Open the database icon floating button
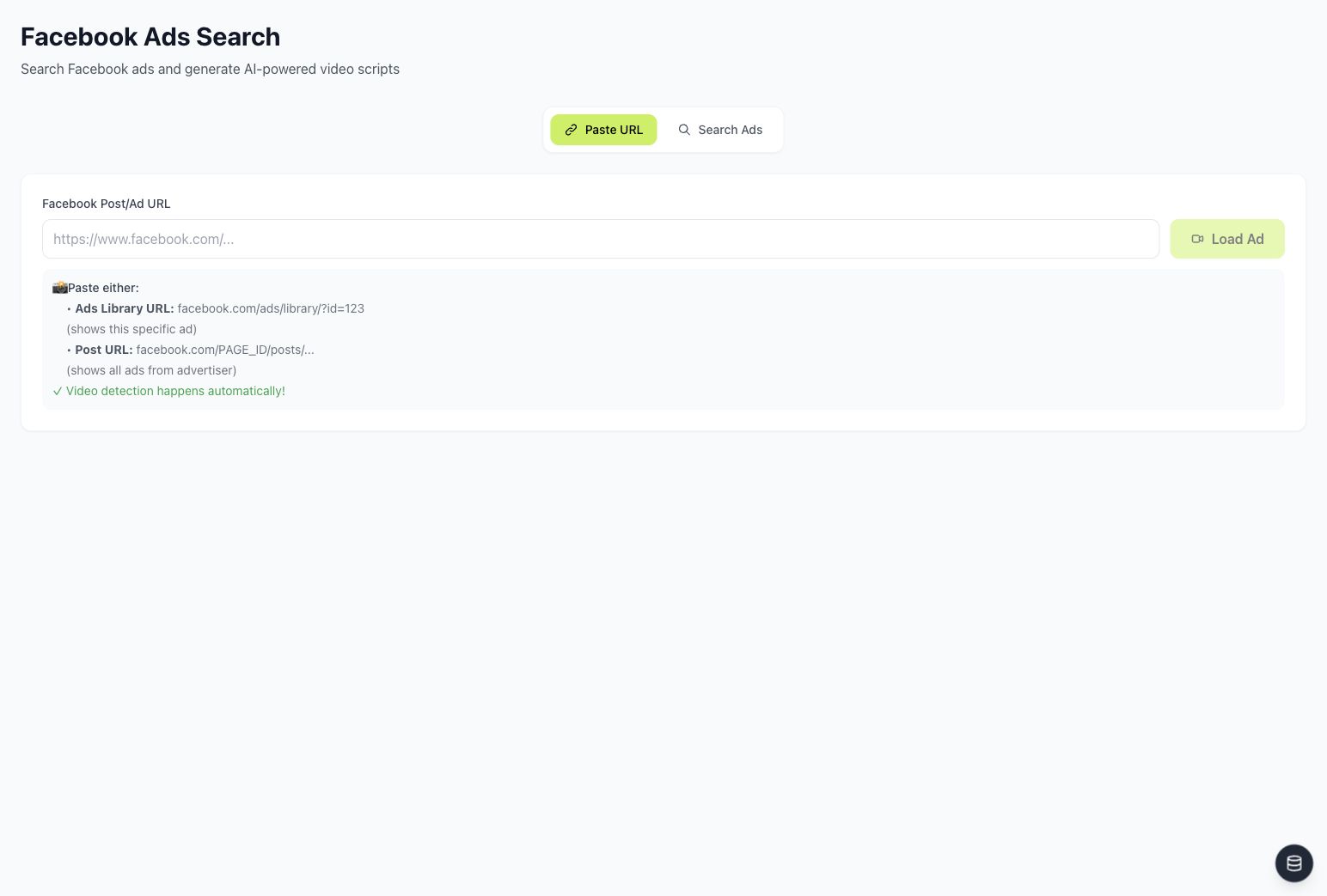The image size is (1327, 896). [1293, 863]
